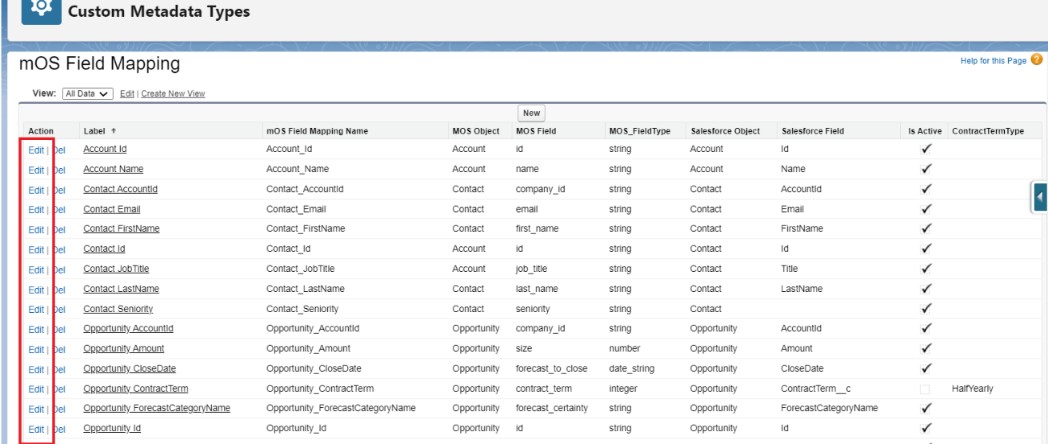Open the Opportunity CloseDate label link
The width and height of the screenshot is (1048, 444).
coord(130,369)
